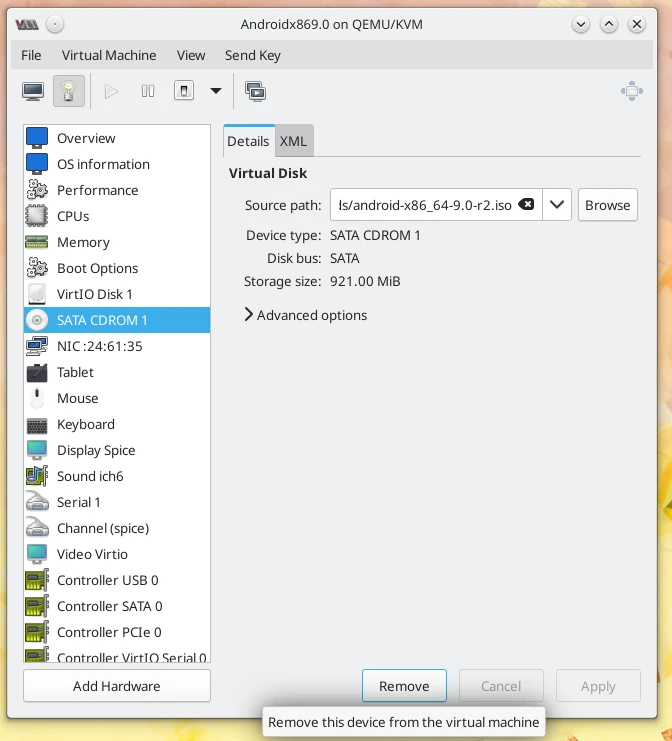Viewport: 672px width, 741px height.
Task: Open the manage snapshots view icon
Action: (x=255, y=91)
